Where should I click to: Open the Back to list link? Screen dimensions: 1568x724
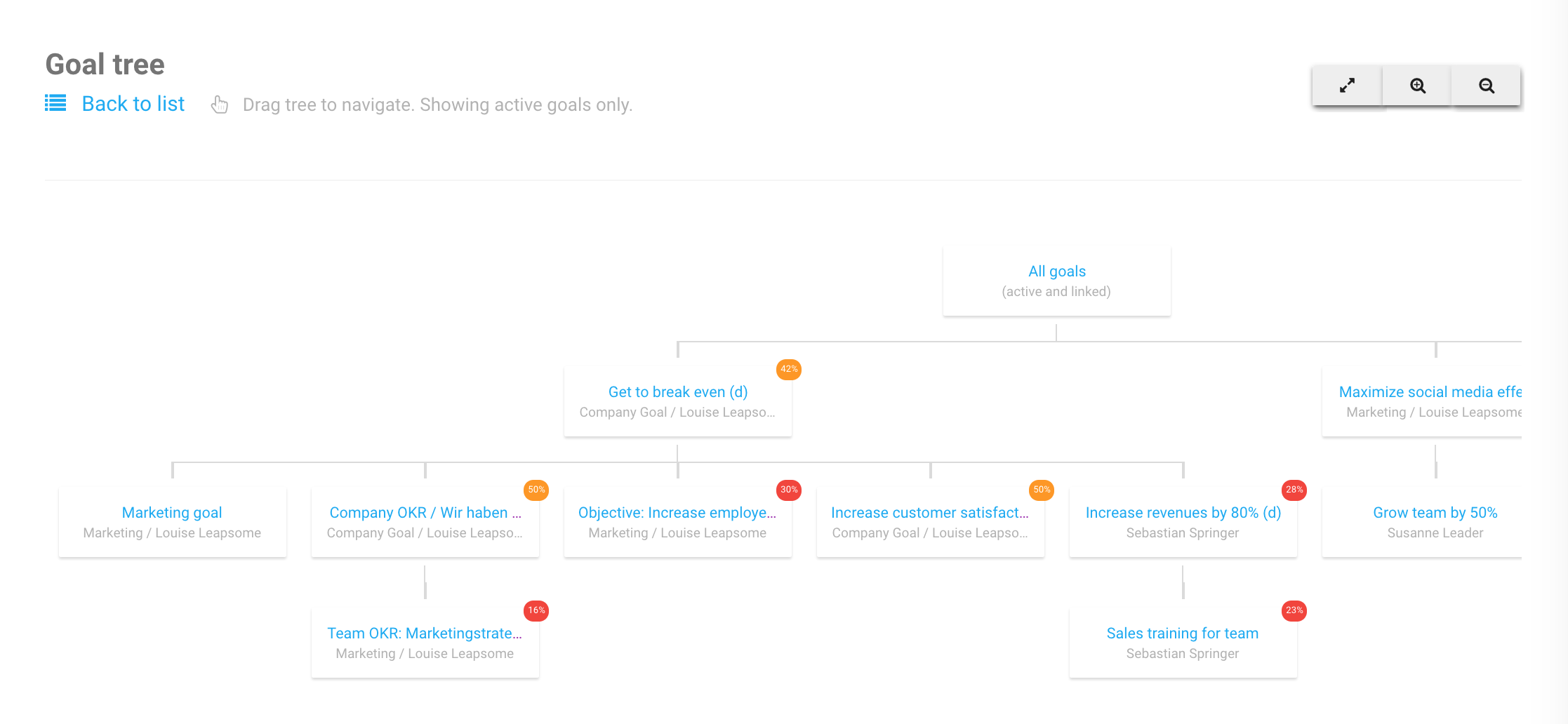pos(133,104)
